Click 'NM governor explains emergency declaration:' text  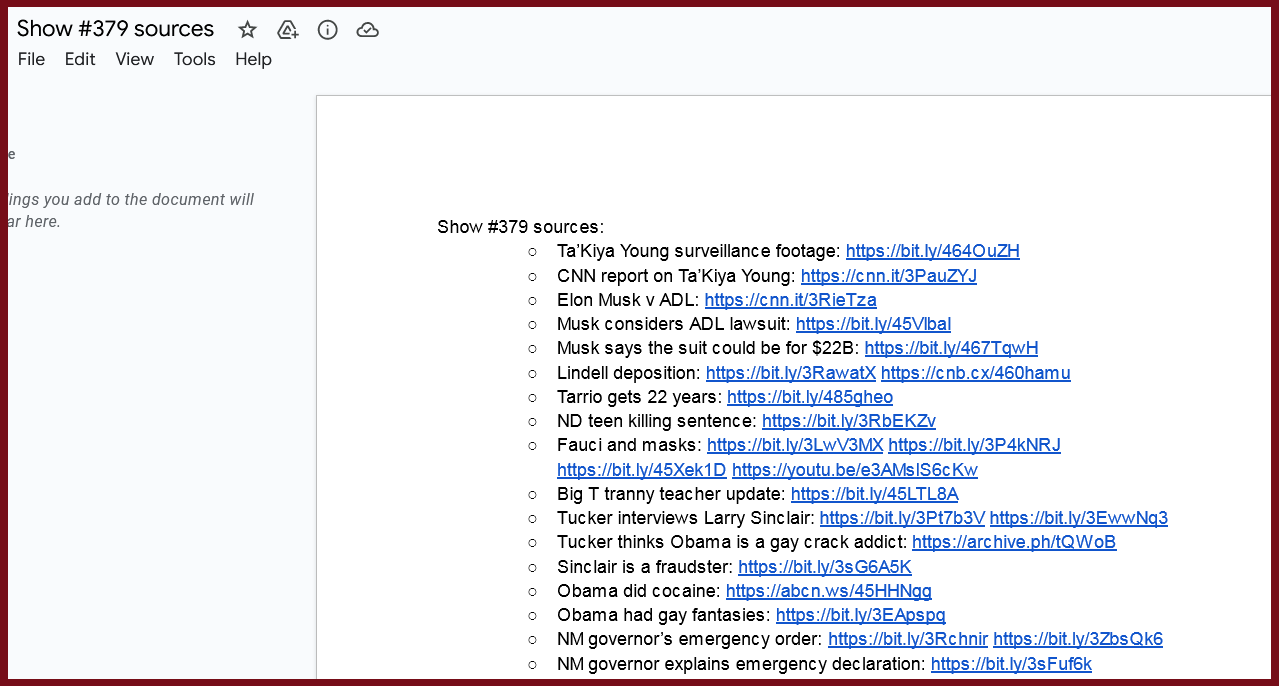[742, 664]
